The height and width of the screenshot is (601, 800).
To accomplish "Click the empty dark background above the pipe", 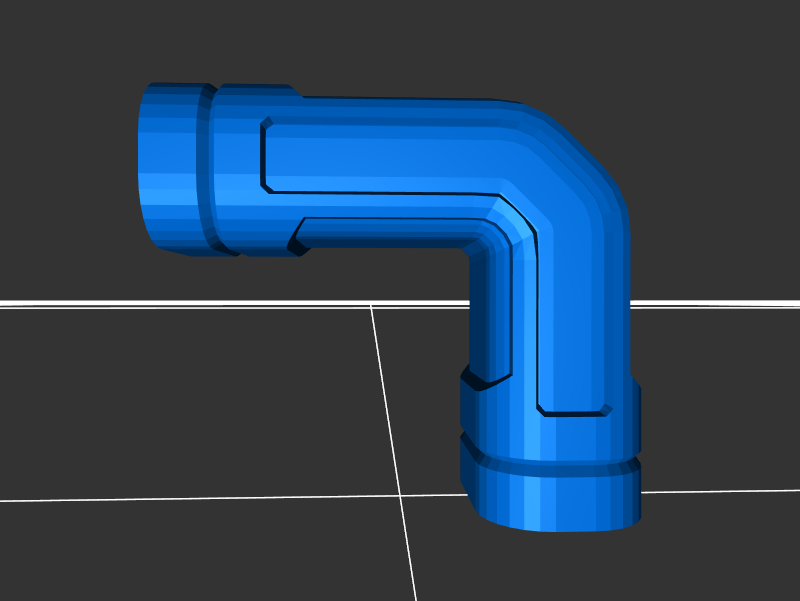I will pos(400,40).
